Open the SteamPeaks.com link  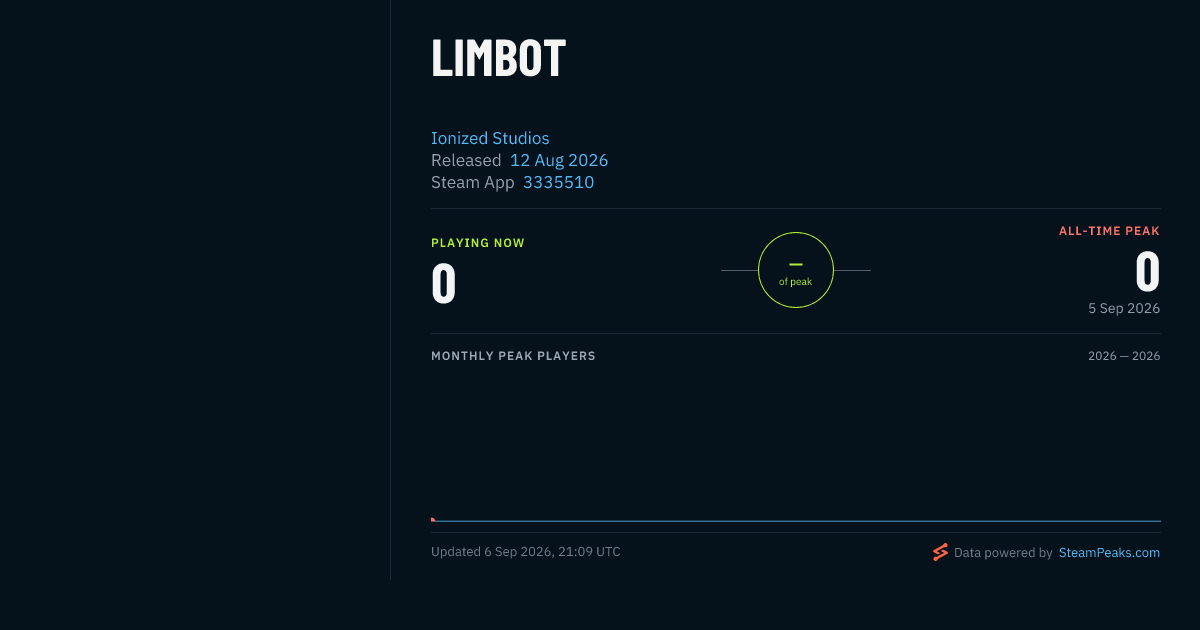(x=1109, y=552)
